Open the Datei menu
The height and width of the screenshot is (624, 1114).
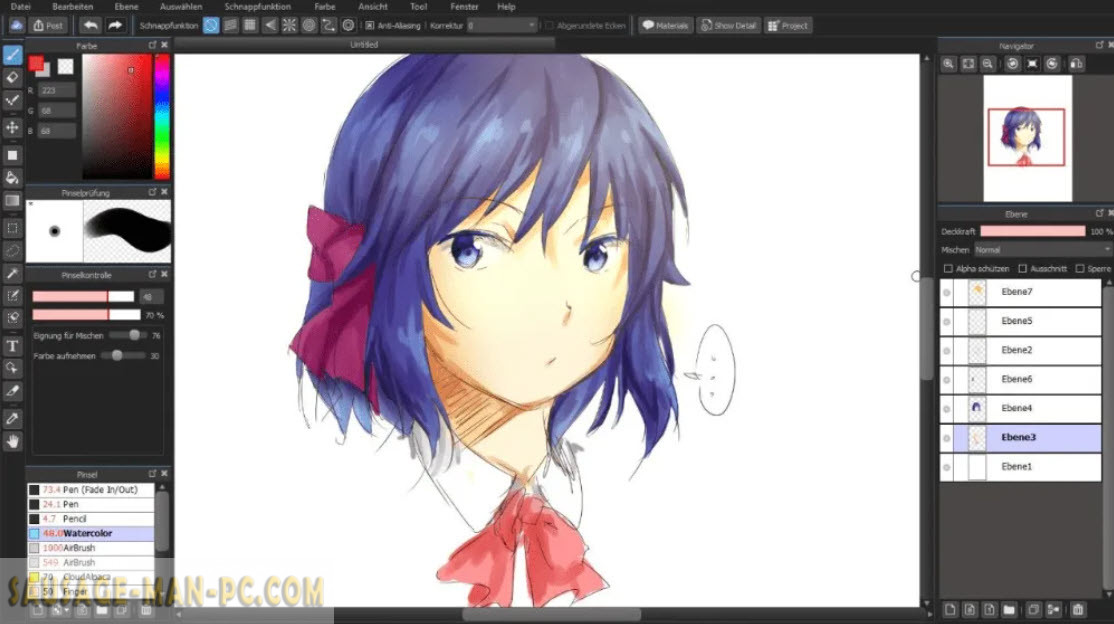coord(21,6)
